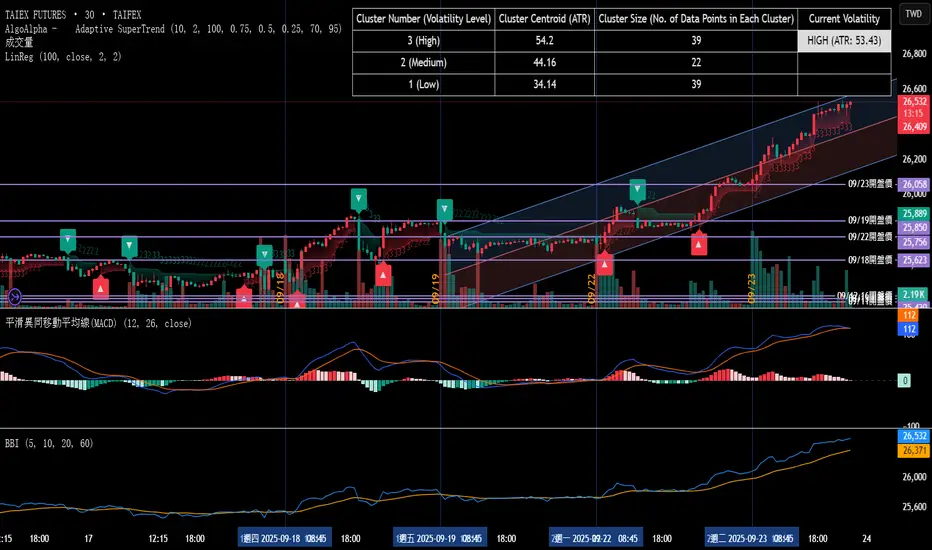Click the 2.19K volume label

[x=913, y=294]
